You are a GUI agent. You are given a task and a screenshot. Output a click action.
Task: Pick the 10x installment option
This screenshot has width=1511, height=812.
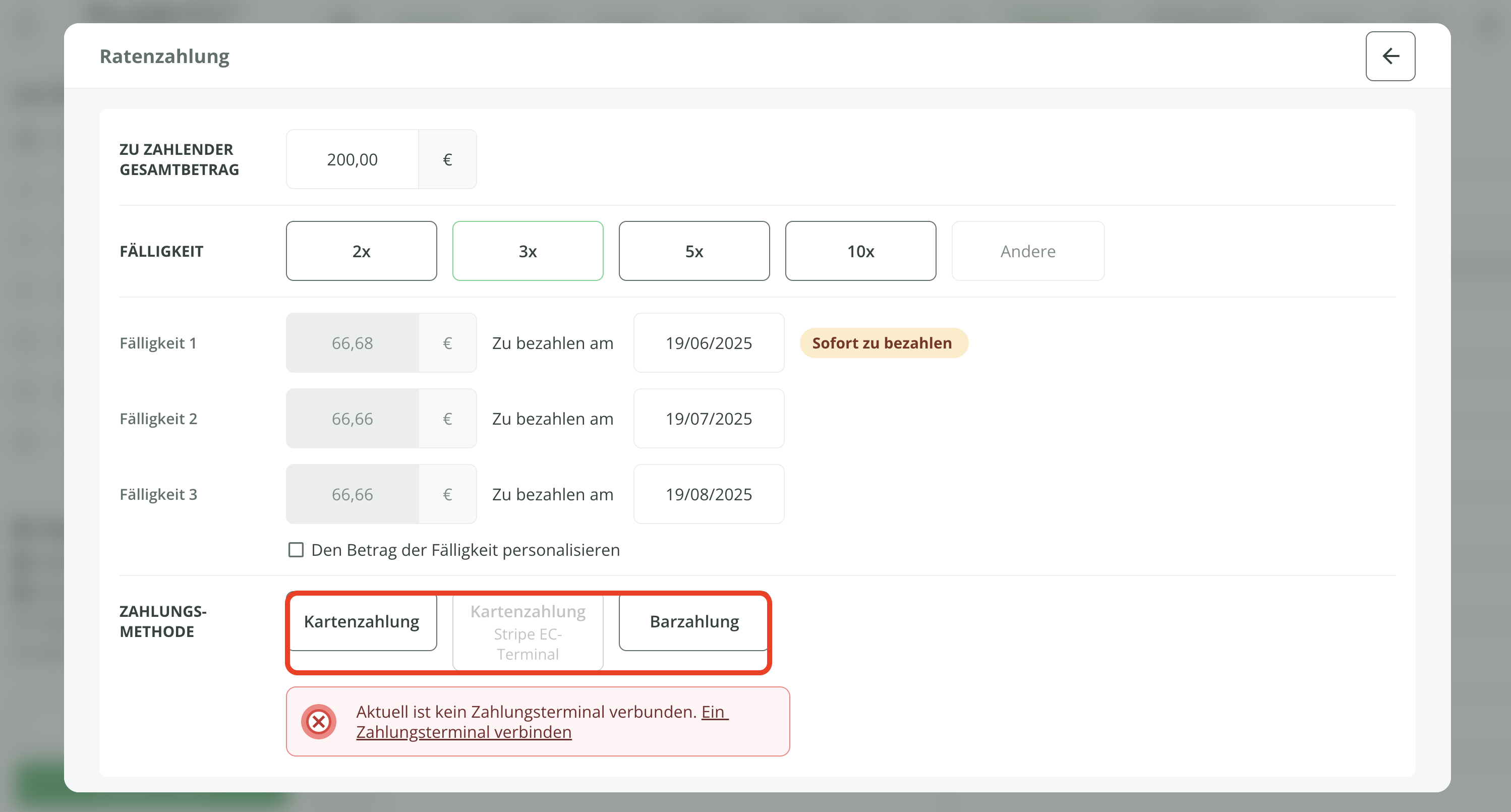pyautogui.click(x=860, y=251)
